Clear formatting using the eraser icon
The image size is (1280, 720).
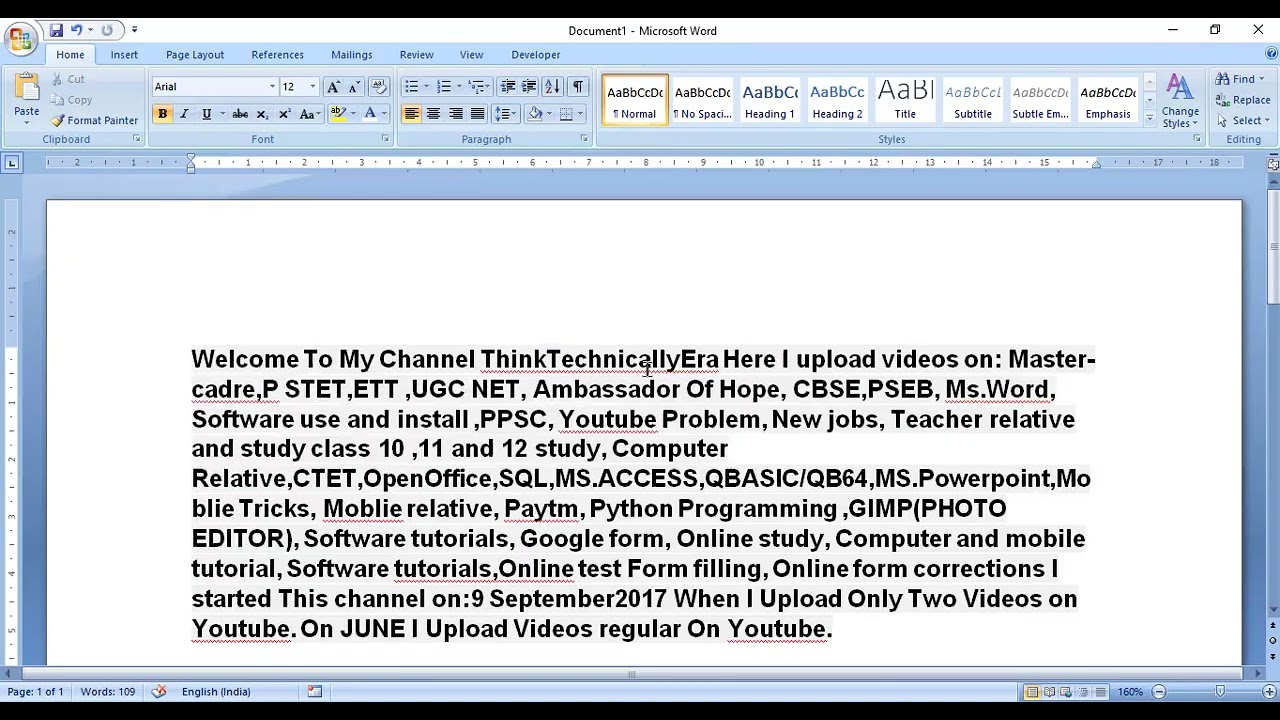378,87
